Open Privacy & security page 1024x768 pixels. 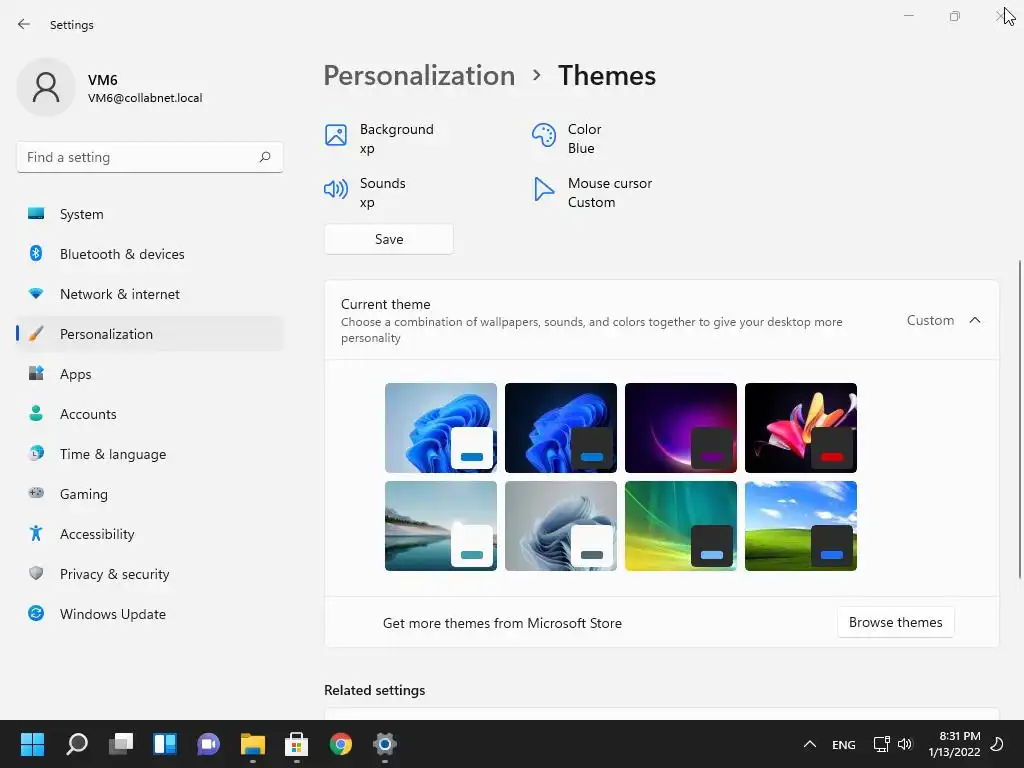(x=150, y=573)
